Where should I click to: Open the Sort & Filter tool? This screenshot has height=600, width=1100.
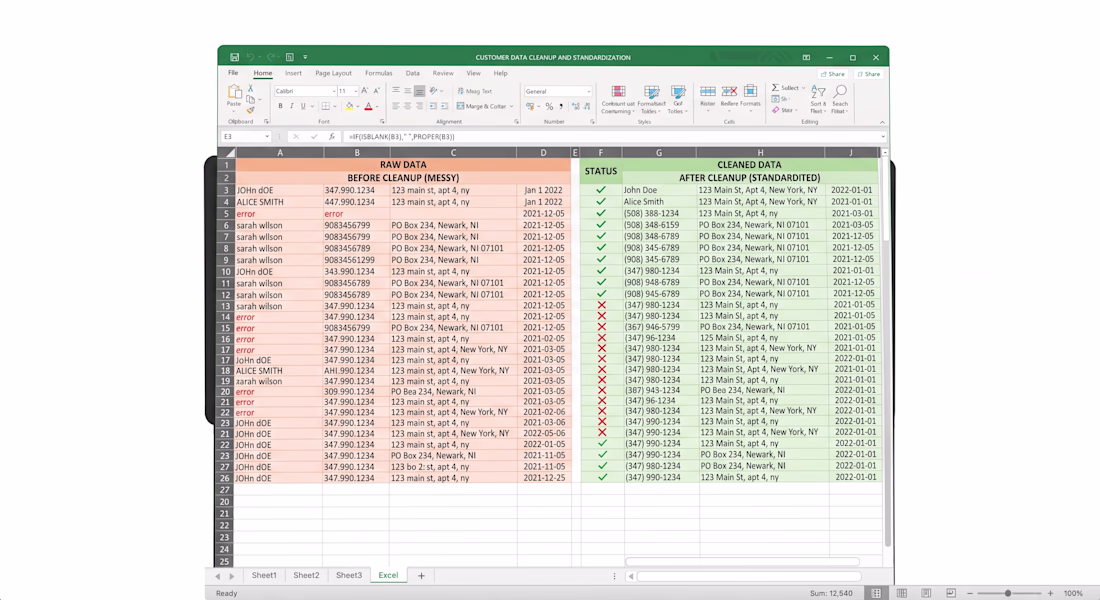point(818,99)
